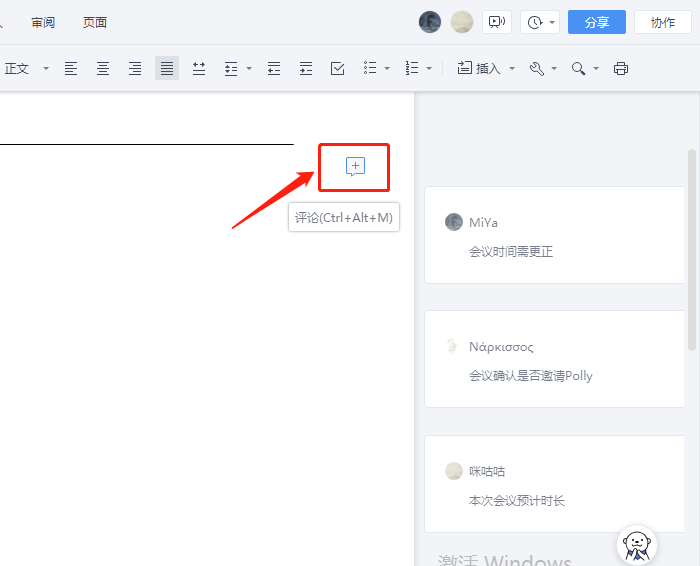Expand history dropdown arrow

(x=552, y=22)
